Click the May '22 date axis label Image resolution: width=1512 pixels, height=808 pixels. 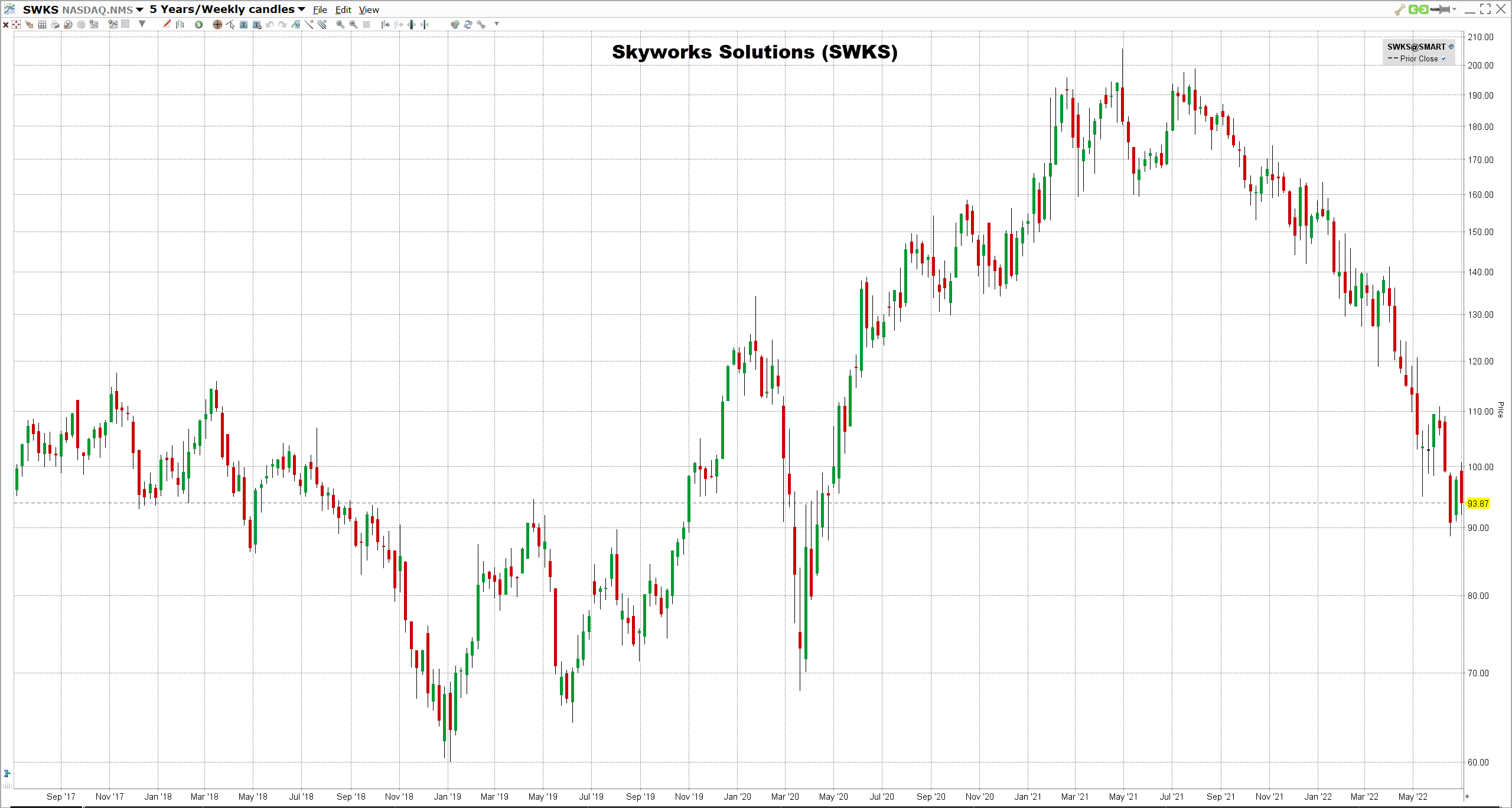coord(1413,797)
